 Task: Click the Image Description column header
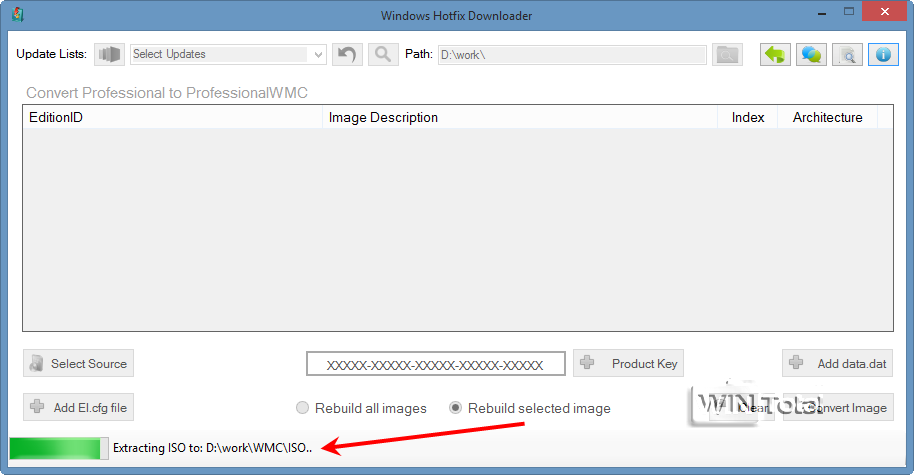click(x=520, y=117)
